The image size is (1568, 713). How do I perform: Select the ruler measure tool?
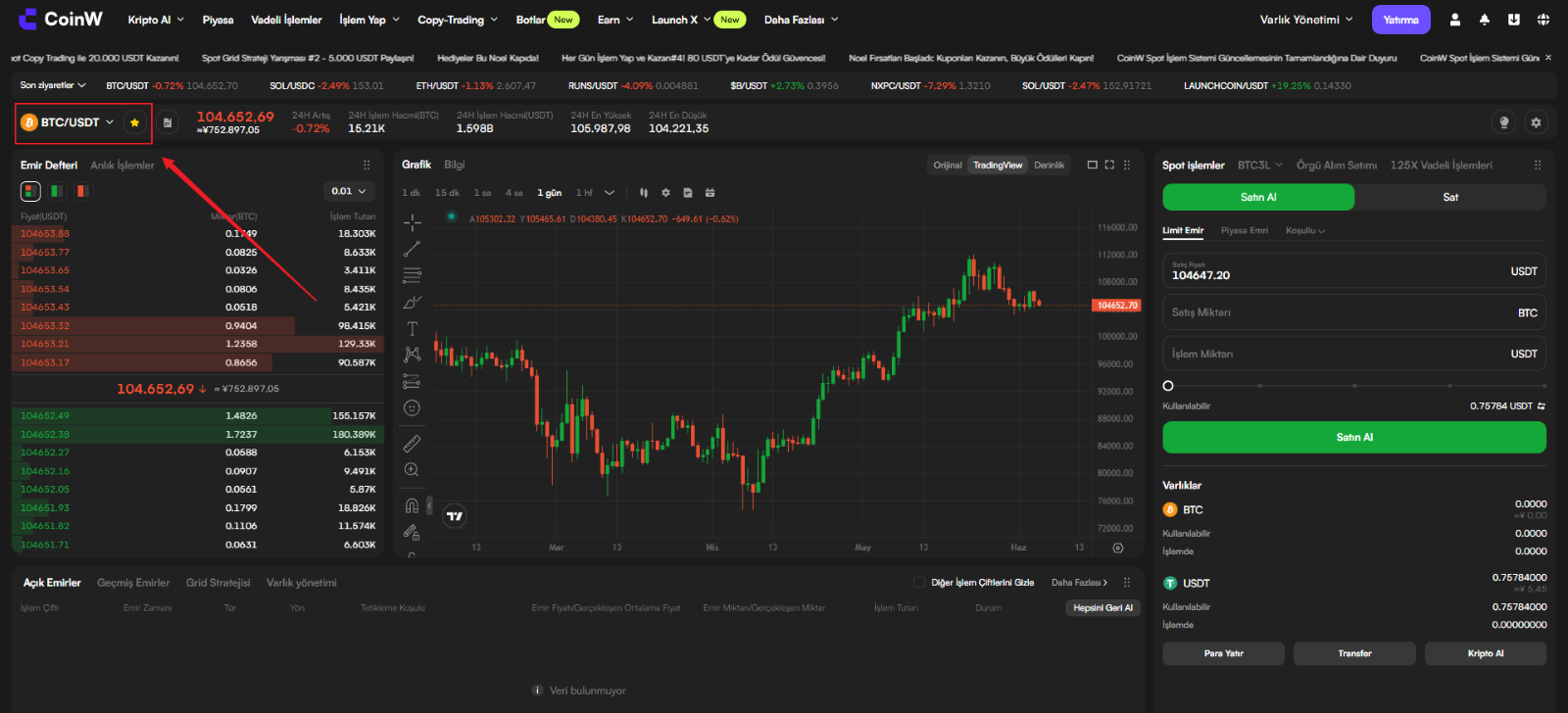pyautogui.click(x=413, y=443)
